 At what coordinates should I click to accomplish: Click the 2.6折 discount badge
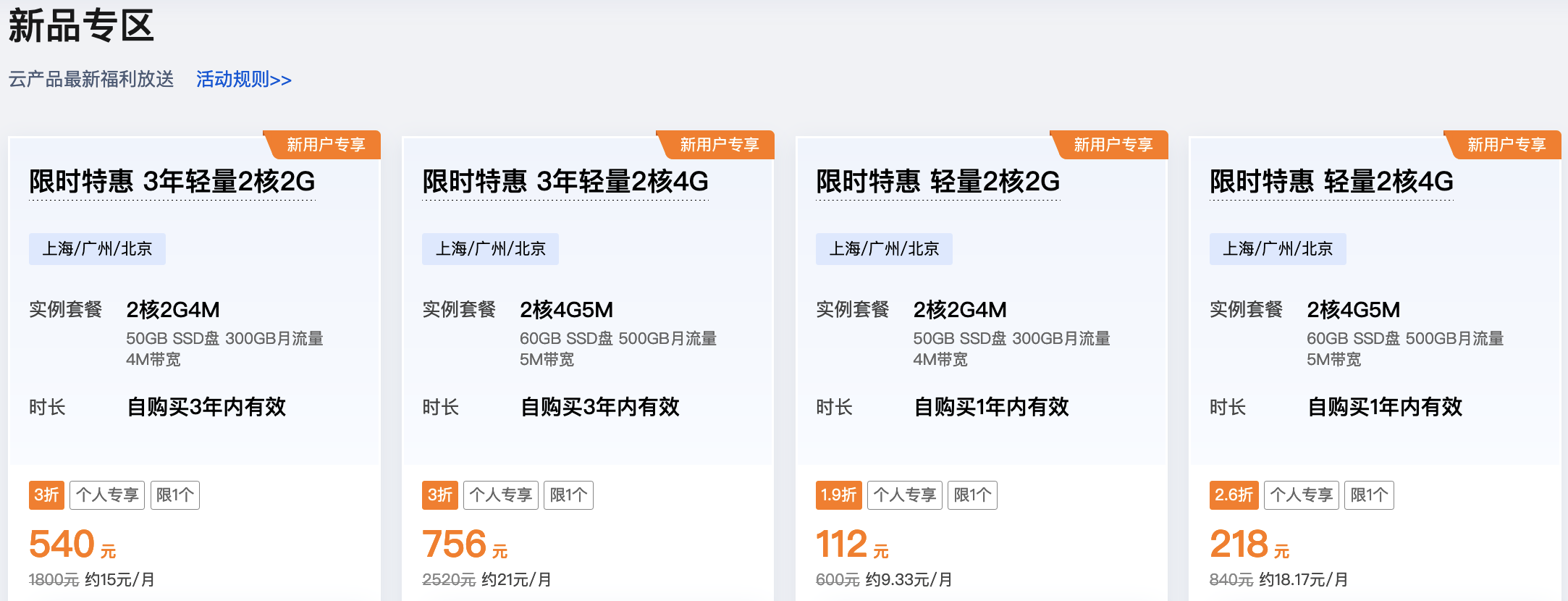tap(1234, 495)
